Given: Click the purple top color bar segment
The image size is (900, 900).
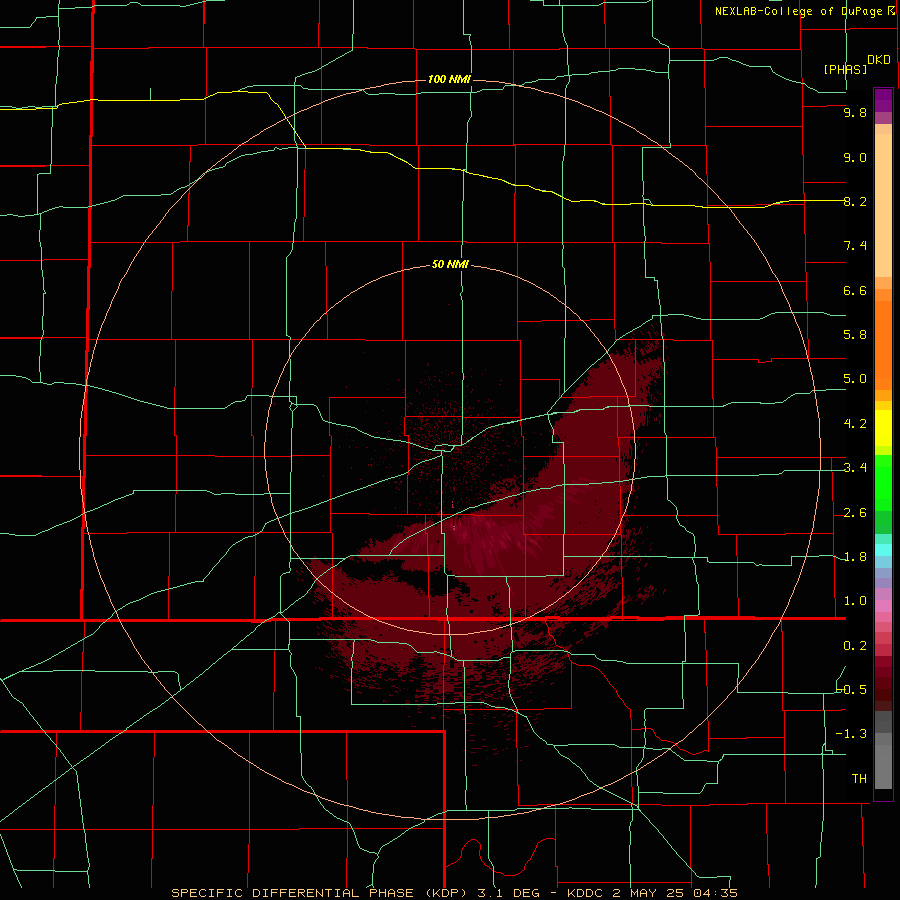Looking at the screenshot, I should point(883,100).
